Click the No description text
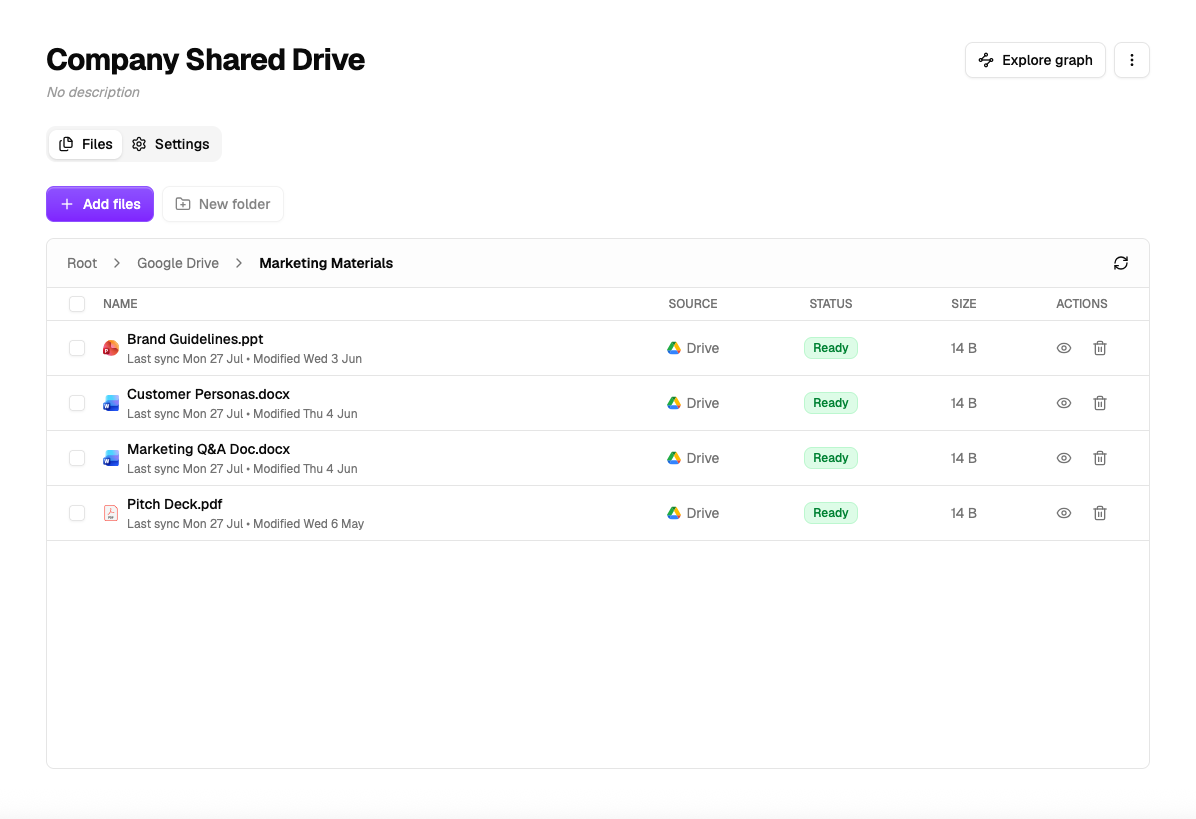The height and width of the screenshot is (819, 1196). click(x=93, y=92)
